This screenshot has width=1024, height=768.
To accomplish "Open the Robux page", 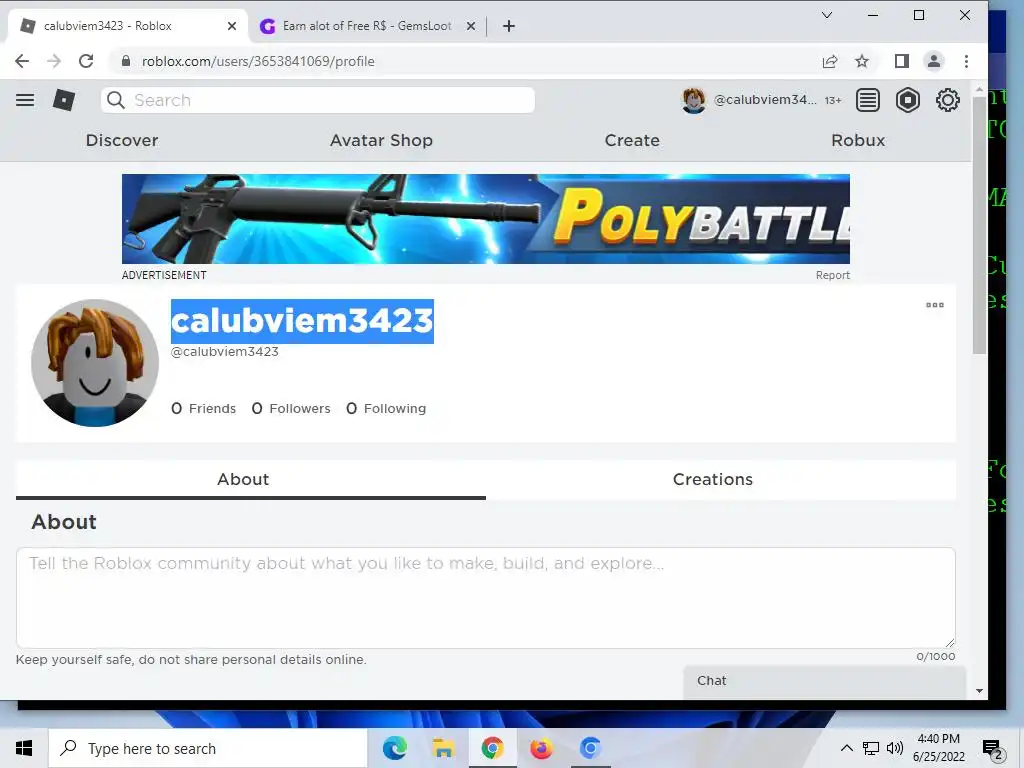I will click(858, 140).
